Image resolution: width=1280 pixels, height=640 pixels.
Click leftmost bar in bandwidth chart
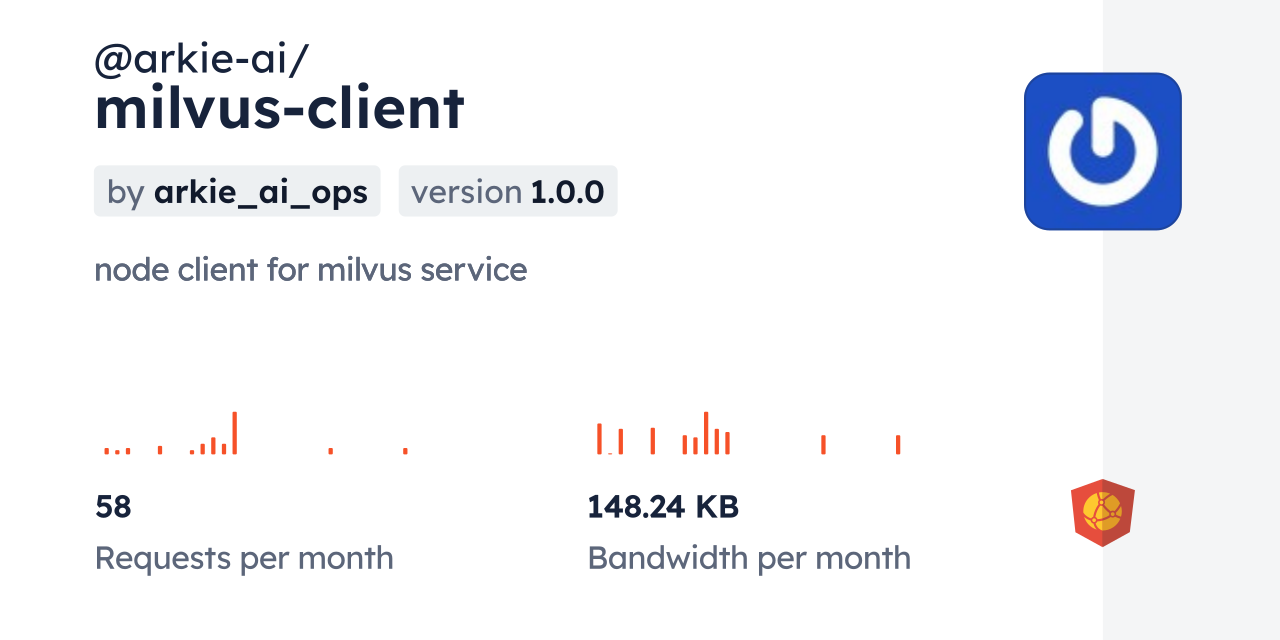pyautogui.click(x=599, y=439)
